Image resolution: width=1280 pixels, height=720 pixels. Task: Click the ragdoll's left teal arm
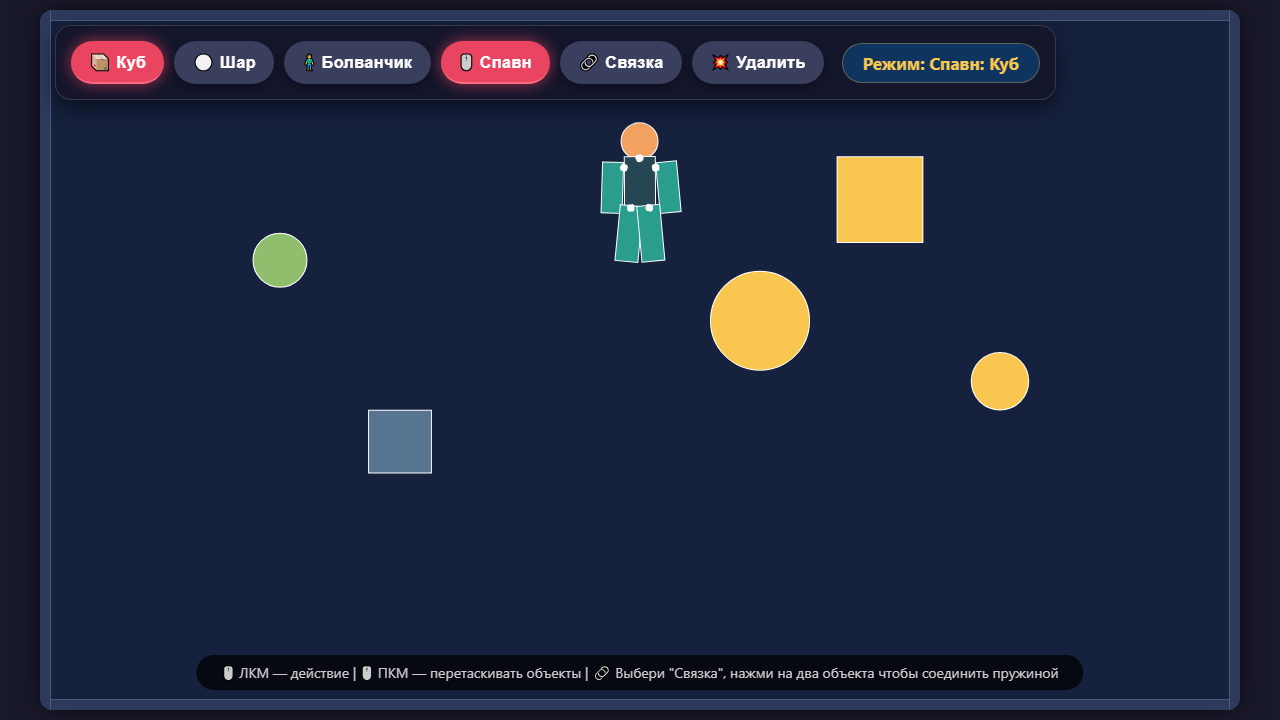pyautogui.click(x=612, y=187)
